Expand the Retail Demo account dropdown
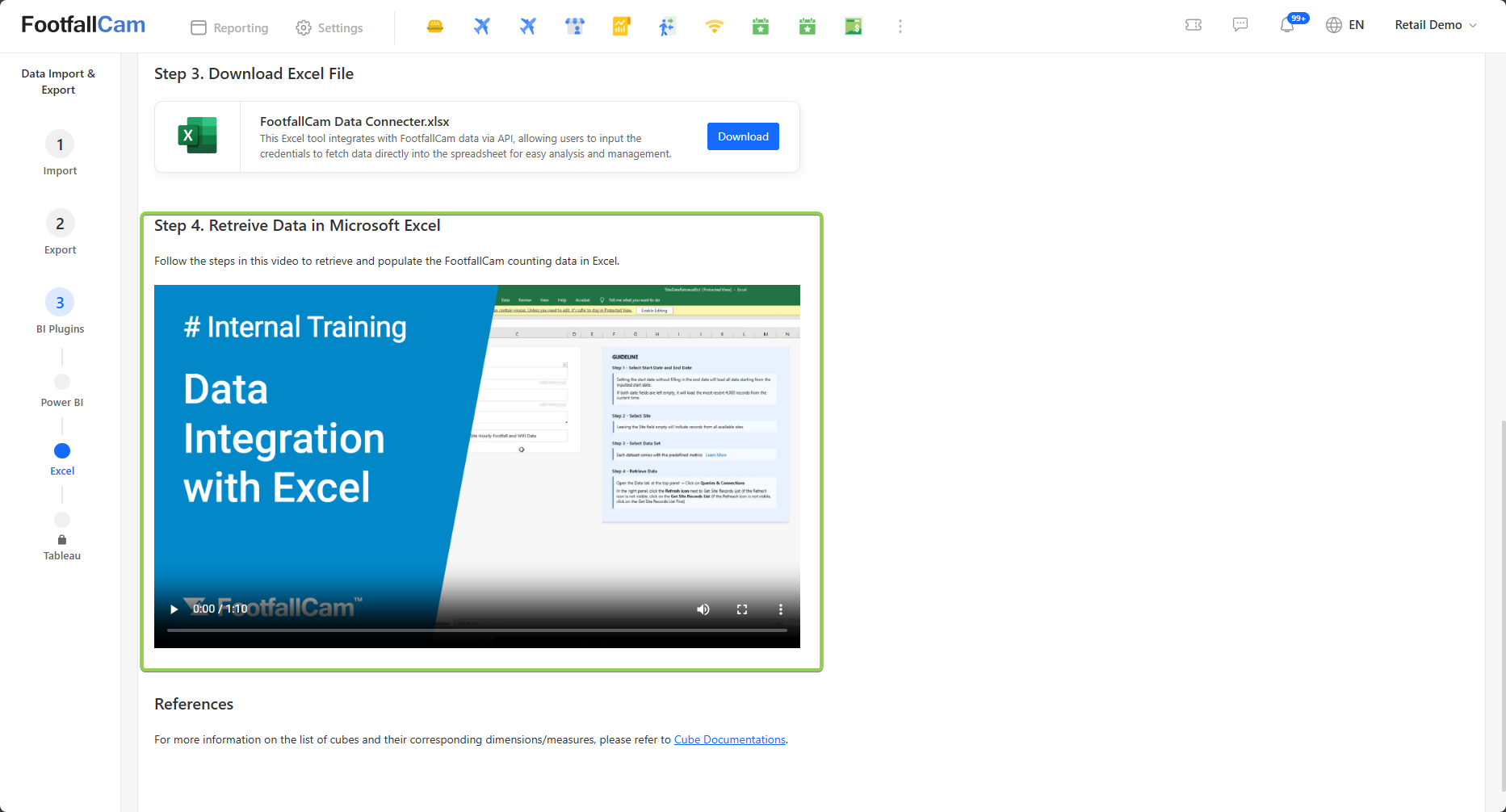Screen dimensions: 1506x812 (1436, 25)
